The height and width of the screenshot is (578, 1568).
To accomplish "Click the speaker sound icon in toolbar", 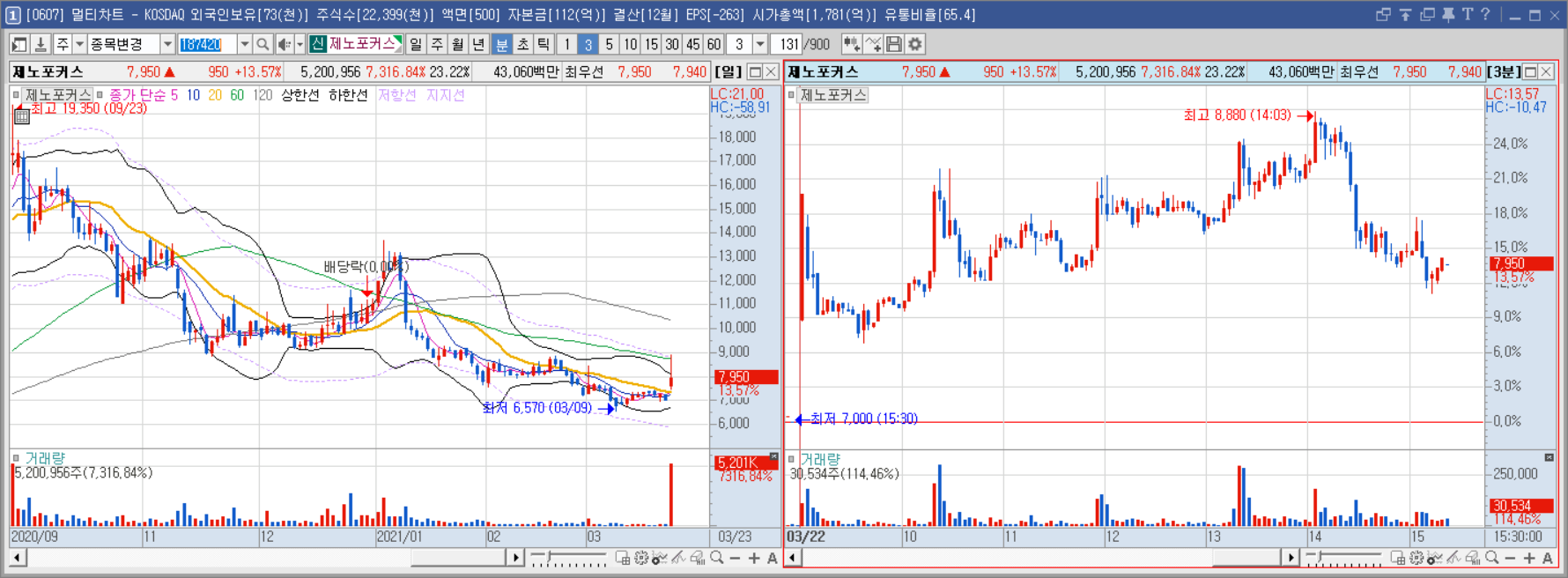I will (x=284, y=44).
